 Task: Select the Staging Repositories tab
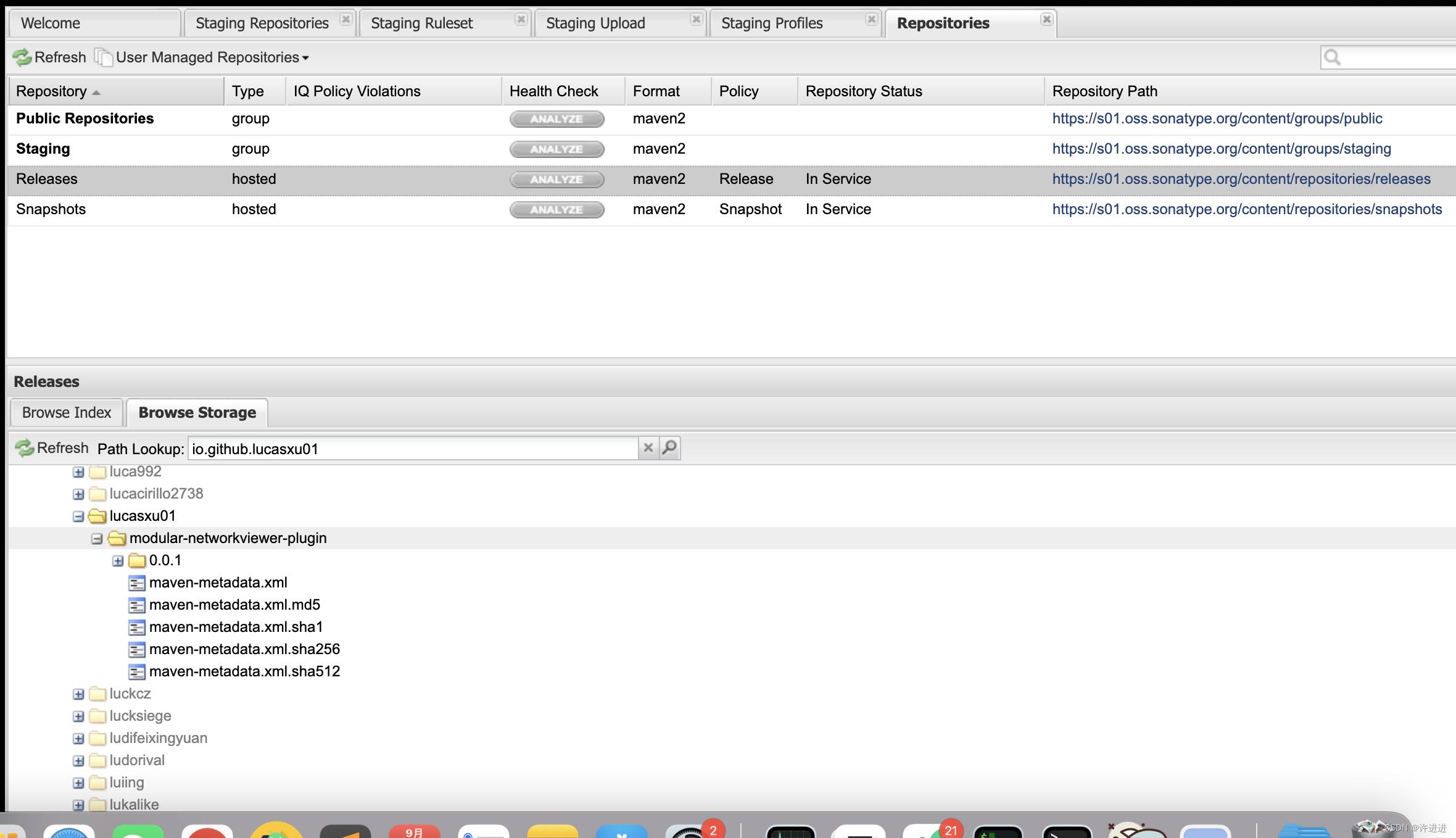click(x=262, y=22)
